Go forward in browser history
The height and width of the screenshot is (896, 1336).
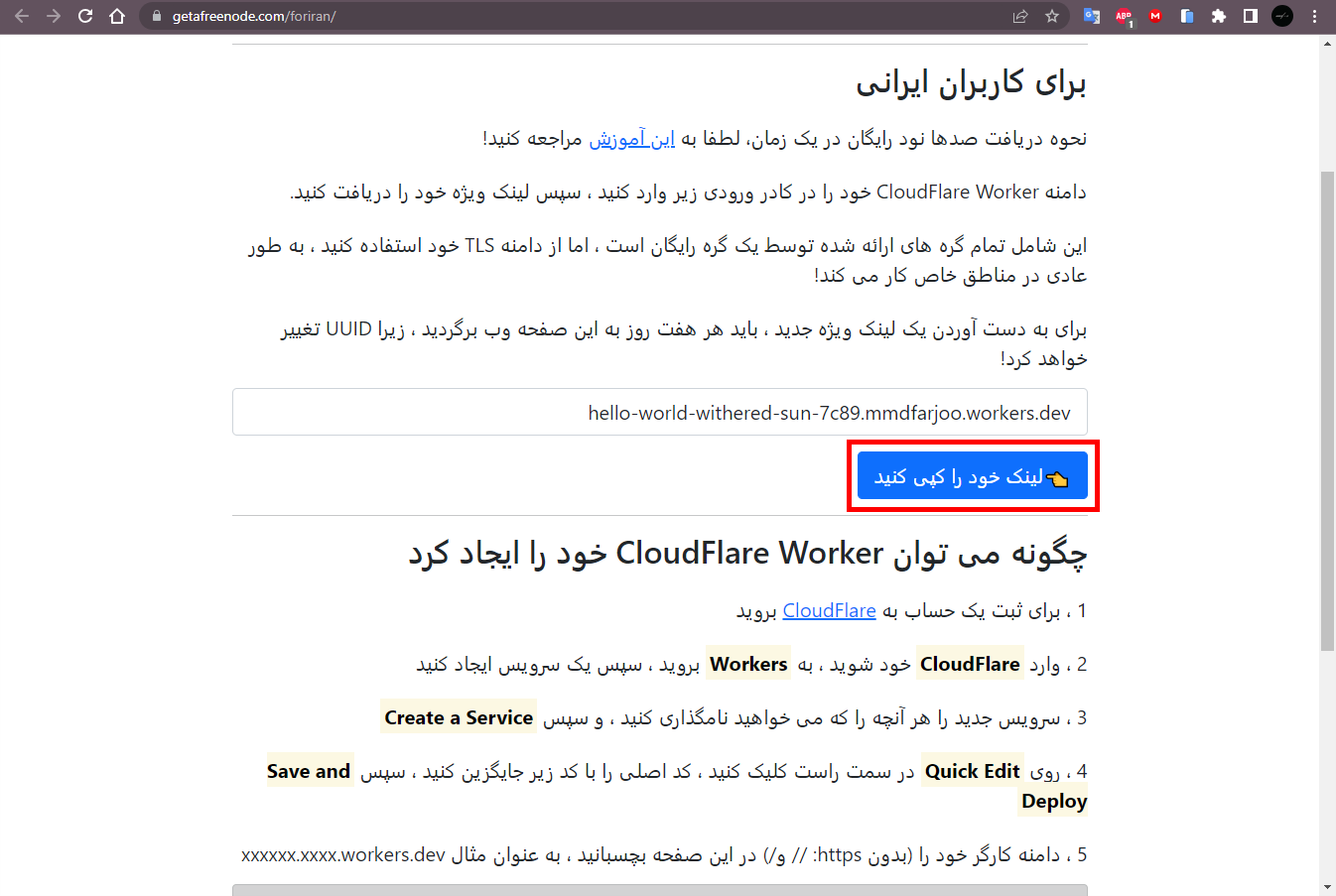(54, 16)
